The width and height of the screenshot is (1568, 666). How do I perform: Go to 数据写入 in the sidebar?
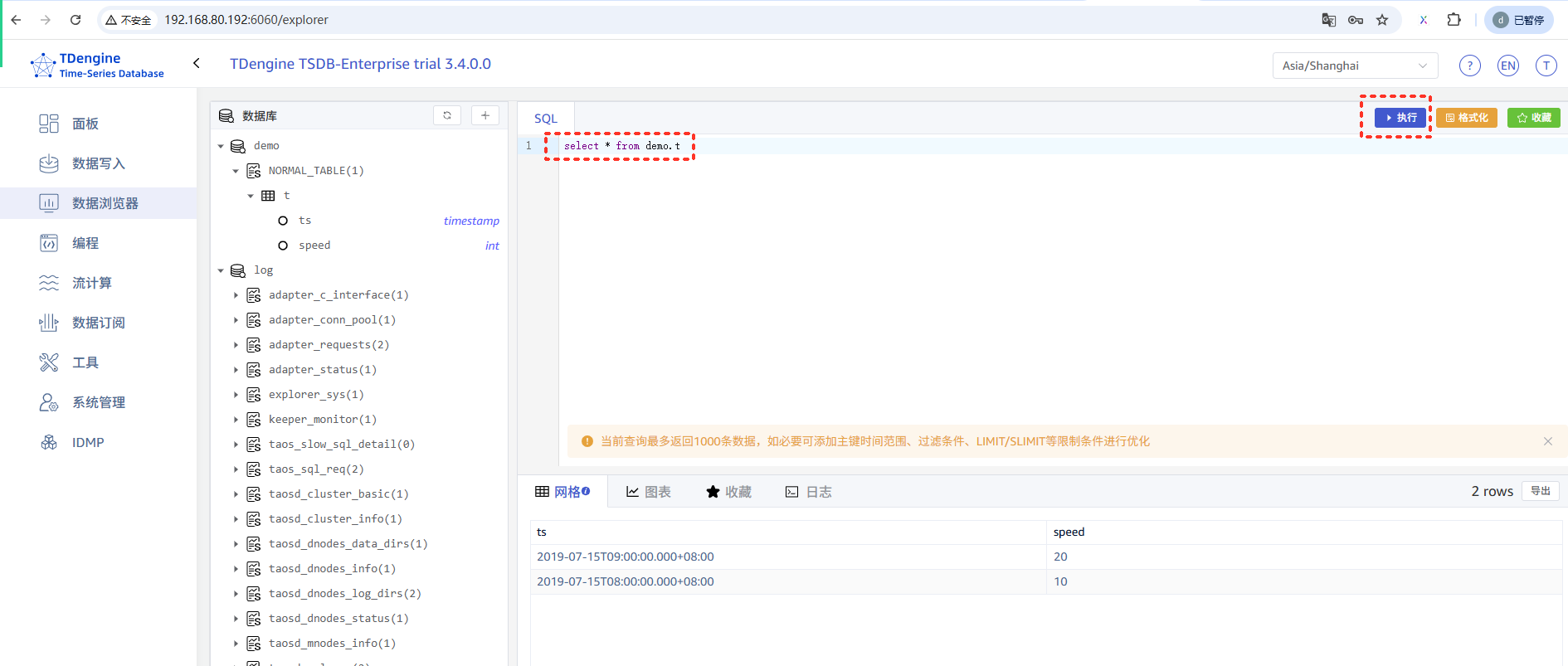[x=98, y=163]
